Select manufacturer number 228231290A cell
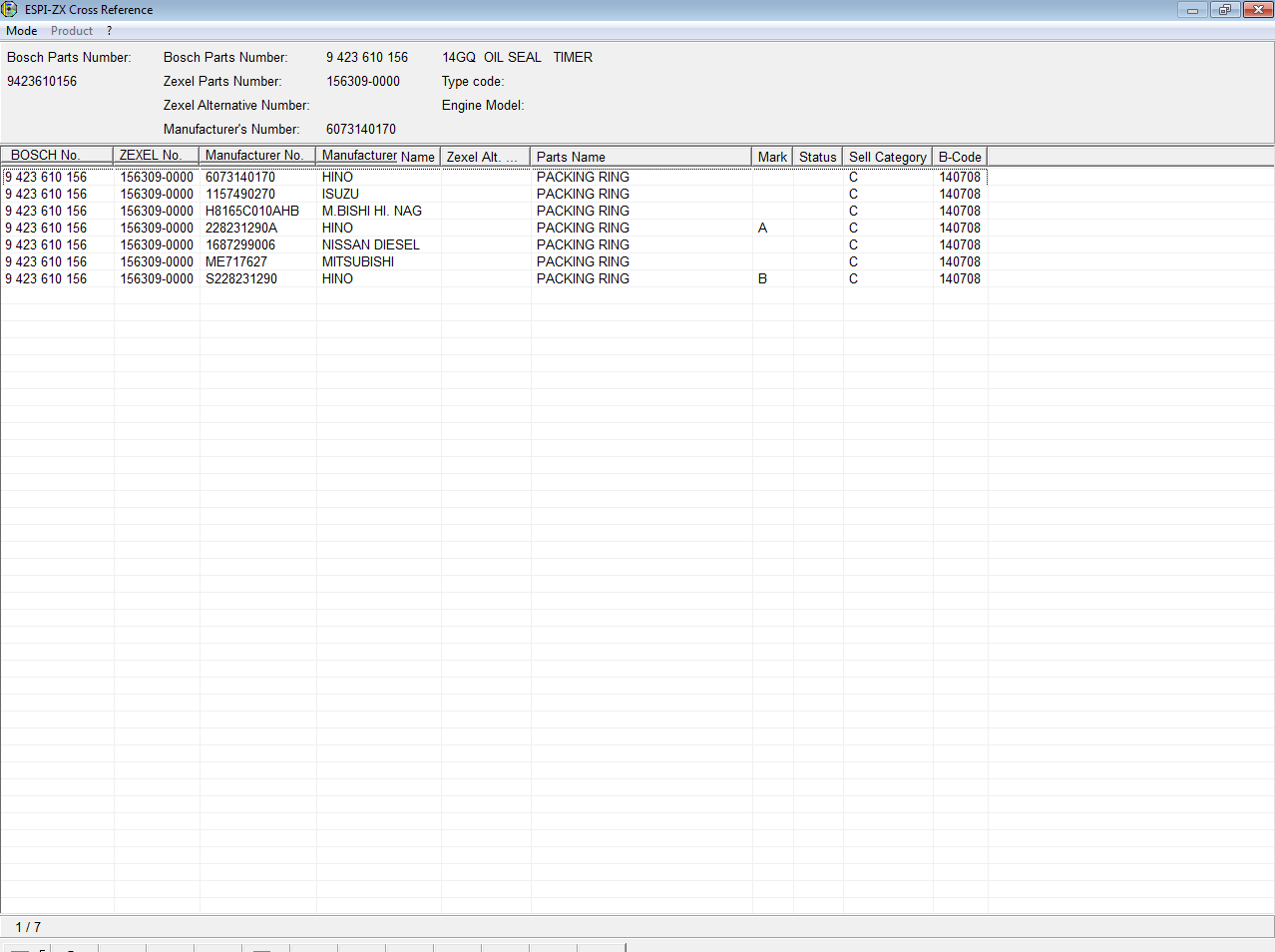This screenshot has width=1275, height=952. [x=241, y=229]
